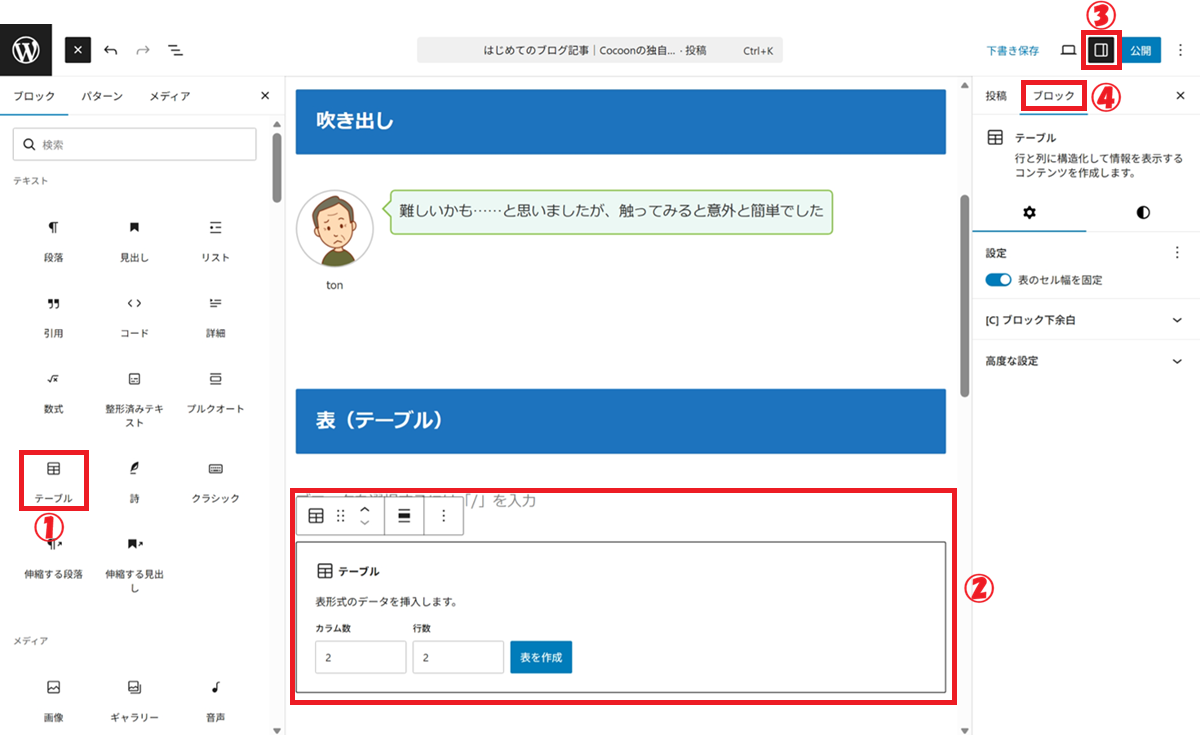Insert the テーブル (Table) block
The image size is (1200, 735).
53,478
